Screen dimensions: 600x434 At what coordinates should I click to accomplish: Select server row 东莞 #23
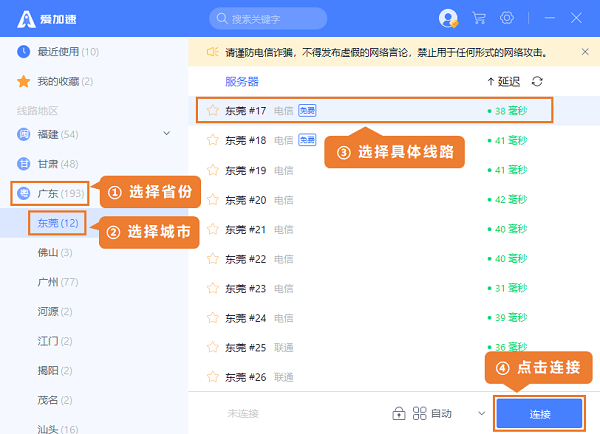(394, 288)
